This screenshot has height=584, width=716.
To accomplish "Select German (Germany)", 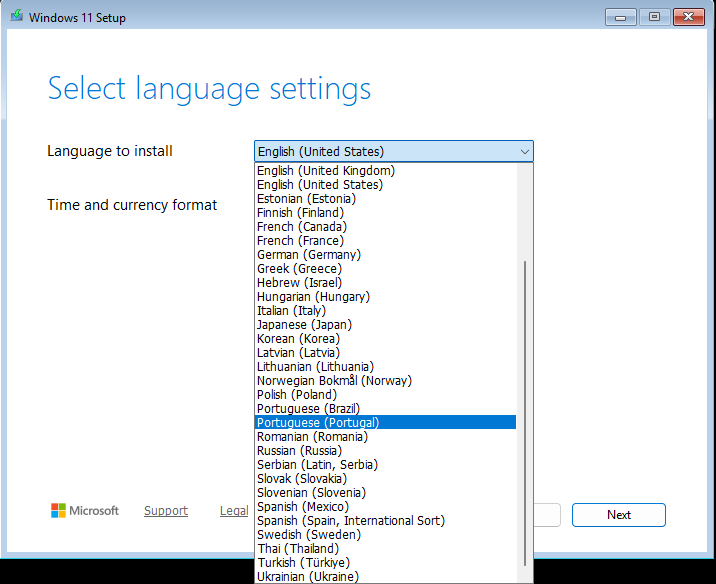I will [x=385, y=255].
